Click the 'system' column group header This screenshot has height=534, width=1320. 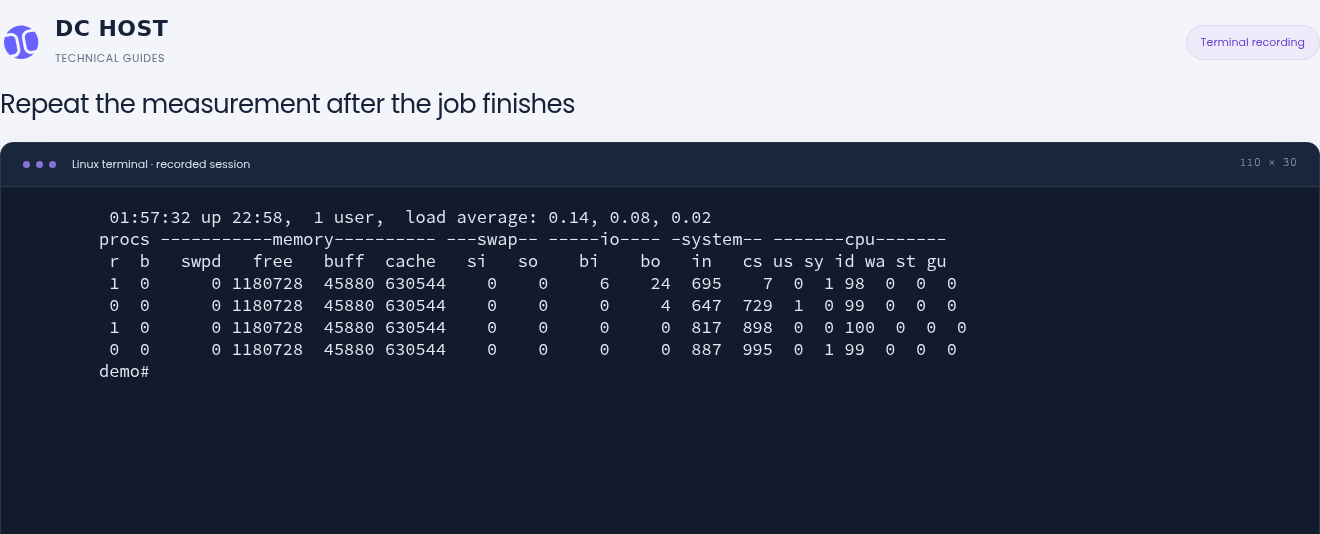pyautogui.click(x=716, y=239)
